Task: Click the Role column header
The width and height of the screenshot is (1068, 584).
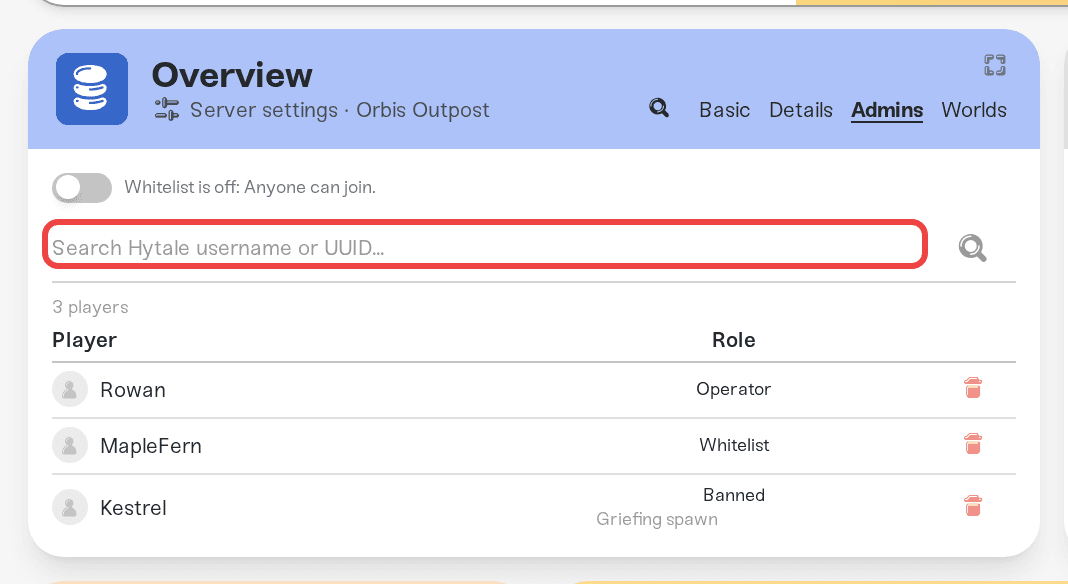Action: 734,339
